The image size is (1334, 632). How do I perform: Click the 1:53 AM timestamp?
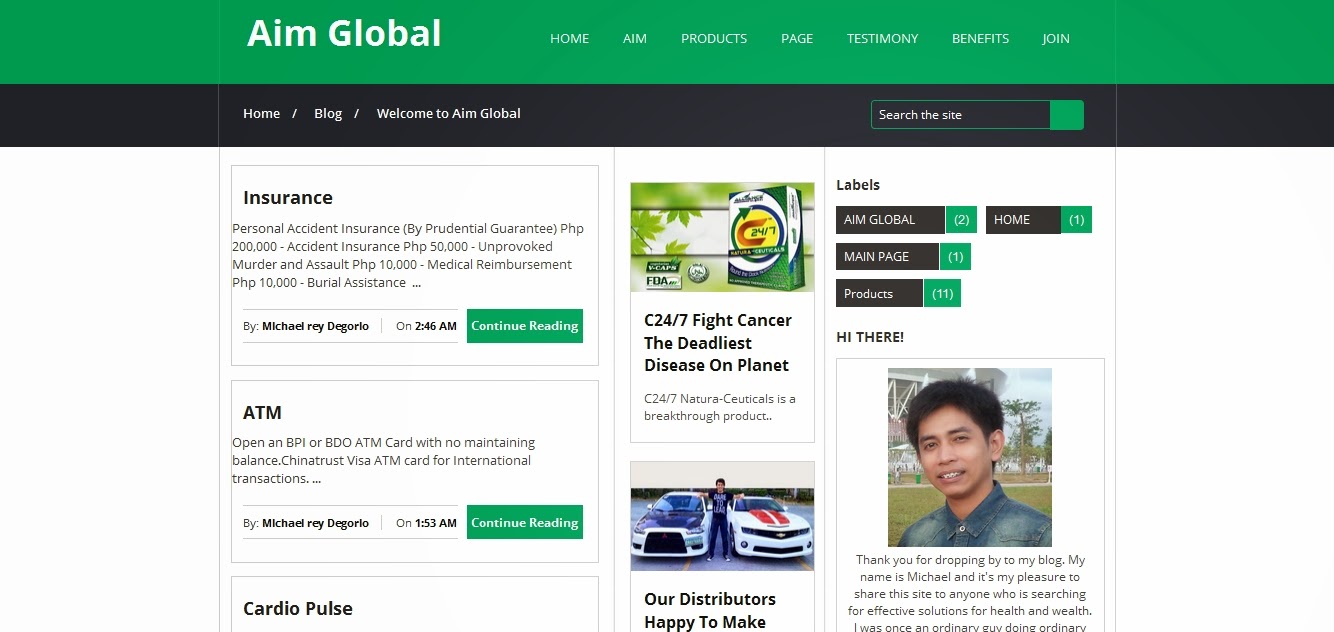436,523
